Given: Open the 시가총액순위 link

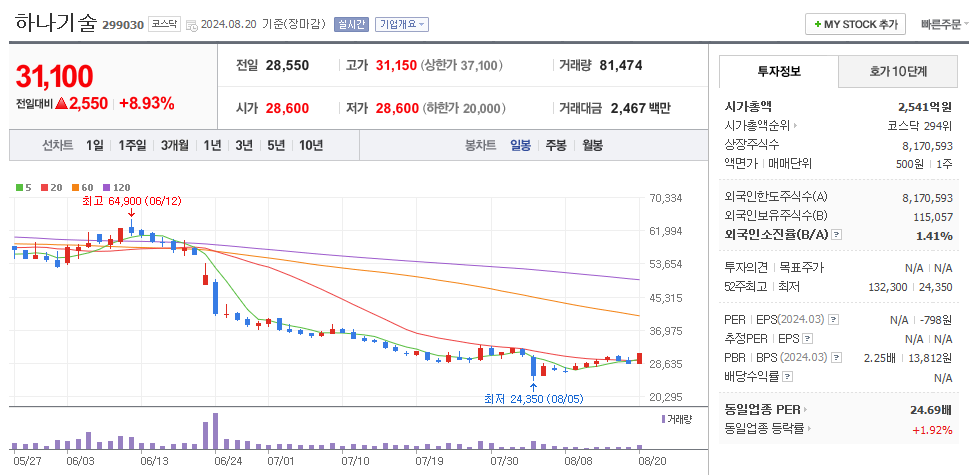Looking at the screenshot, I should 757,126.
